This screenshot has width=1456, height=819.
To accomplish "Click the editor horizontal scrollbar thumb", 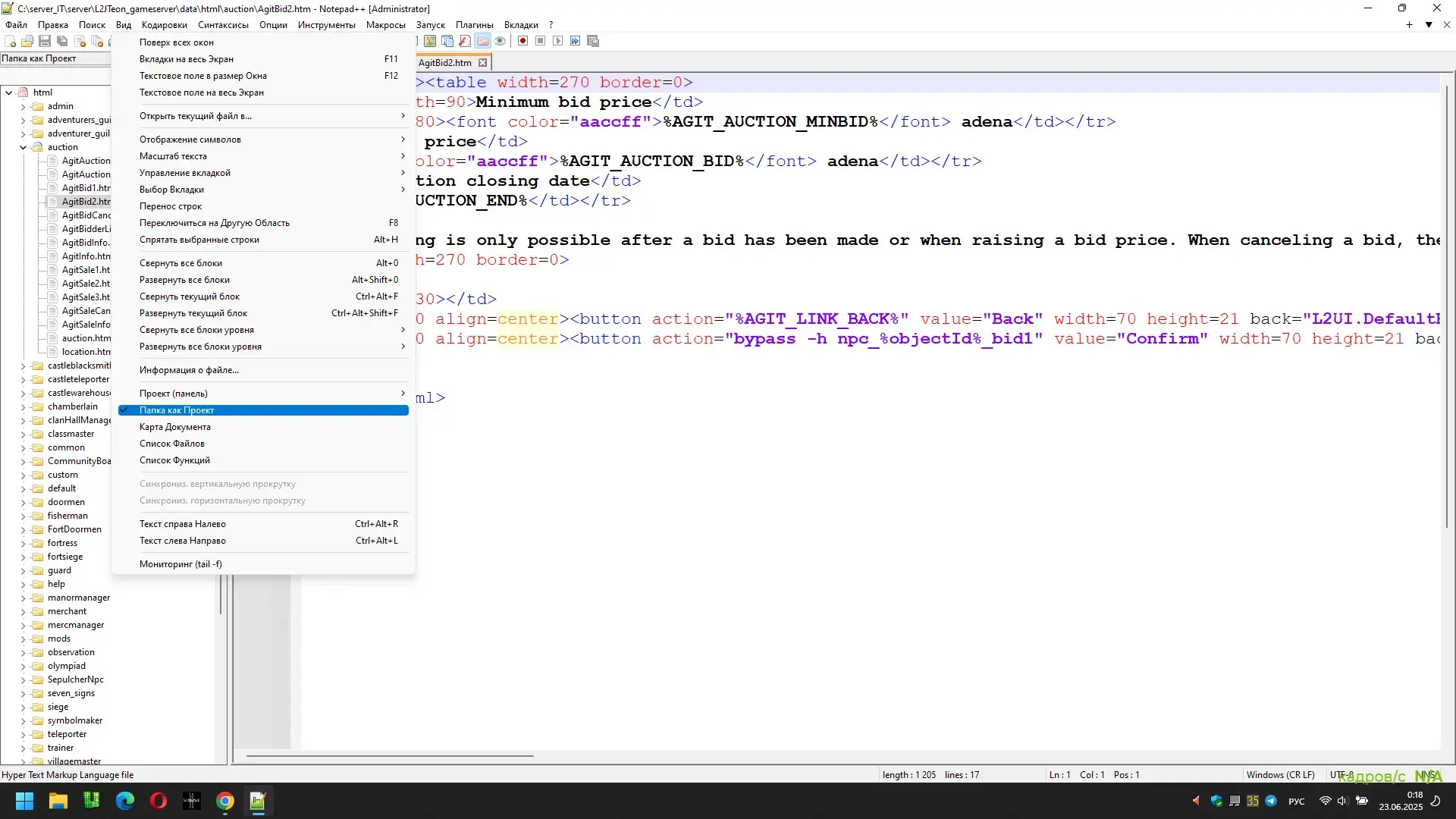I will pyautogui.click(x=390, y=755).
